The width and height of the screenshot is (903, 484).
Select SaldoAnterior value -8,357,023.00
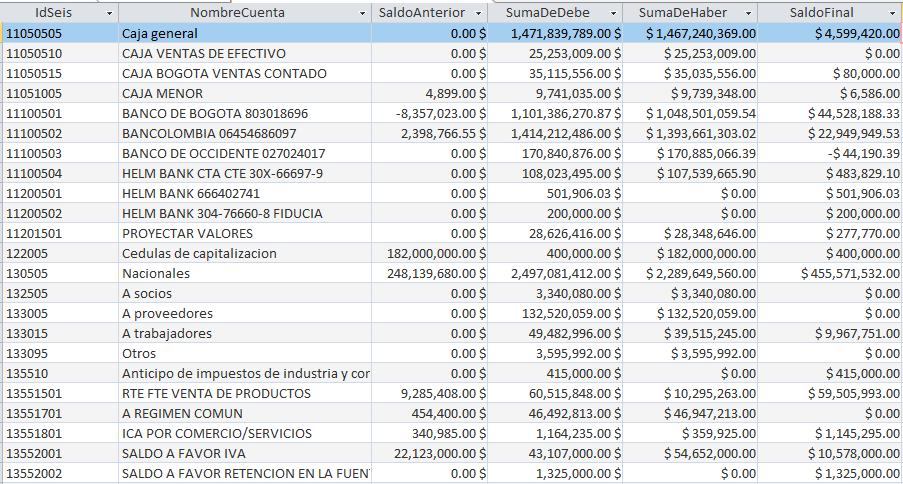429,114
